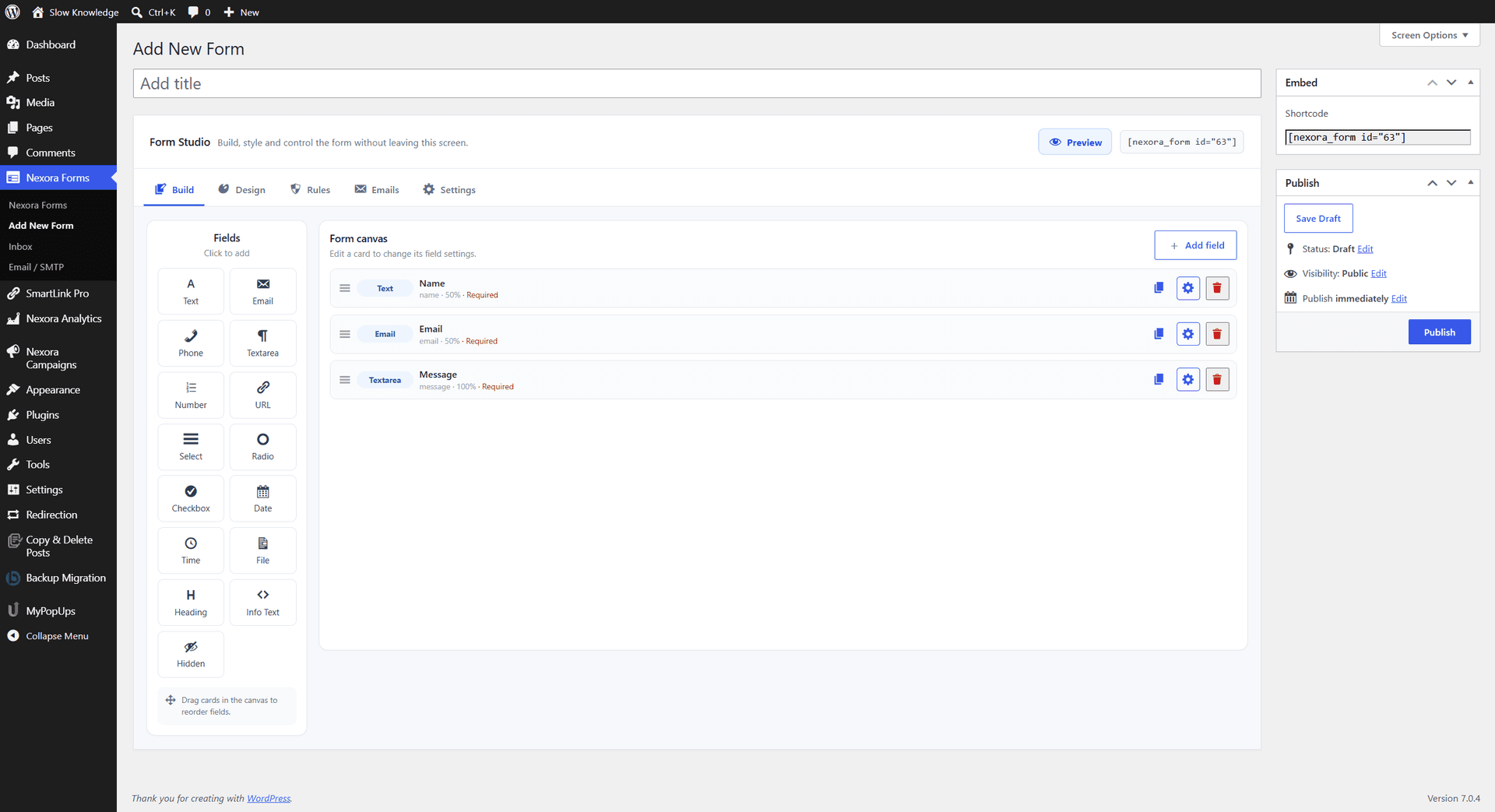Switch to the Build tab

point(174,189)
